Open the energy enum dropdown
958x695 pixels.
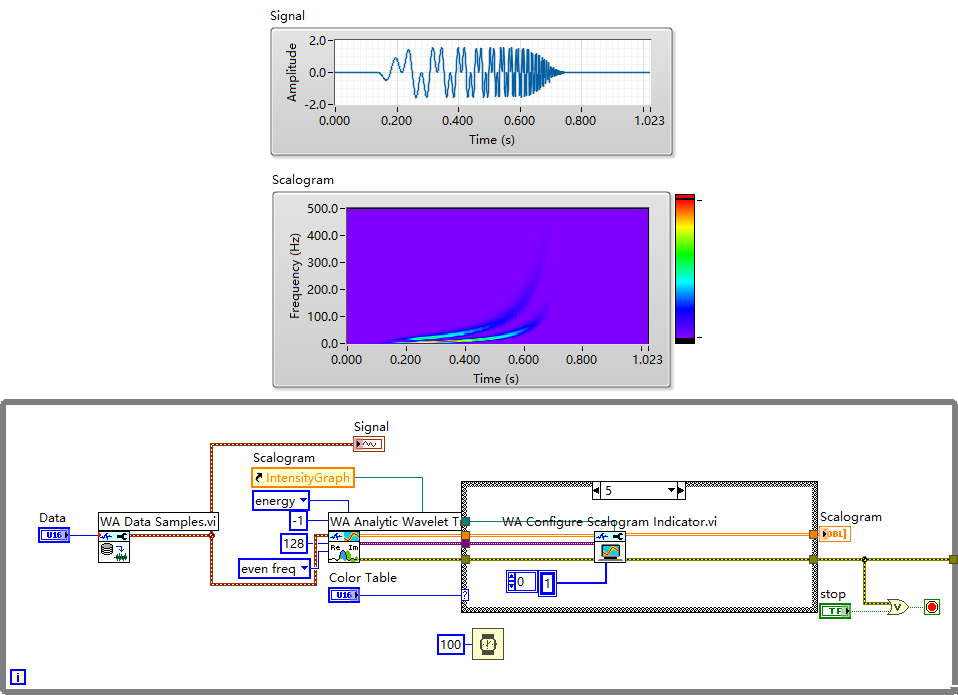coord(303,501)
